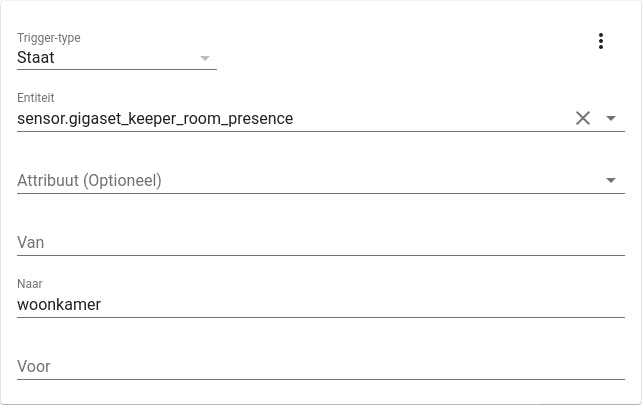642x405 pixels.
Task: Focus the Voor placeholder text
Action: coord(34,366)
